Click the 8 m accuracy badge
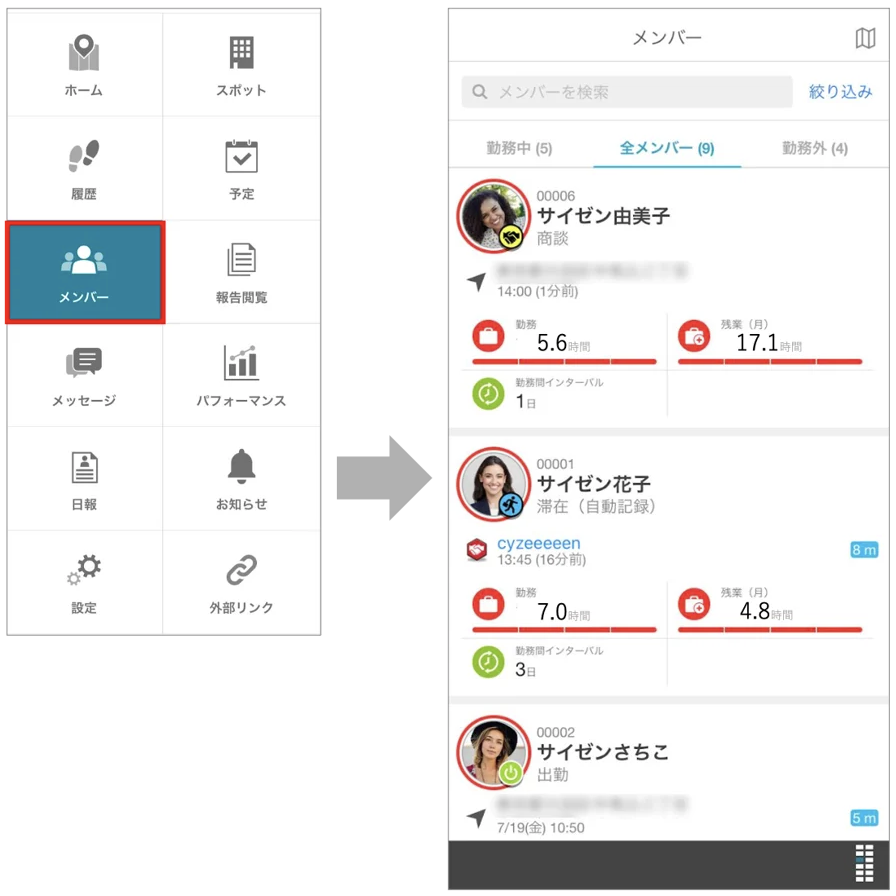896x896 pixels. [864, 550]
